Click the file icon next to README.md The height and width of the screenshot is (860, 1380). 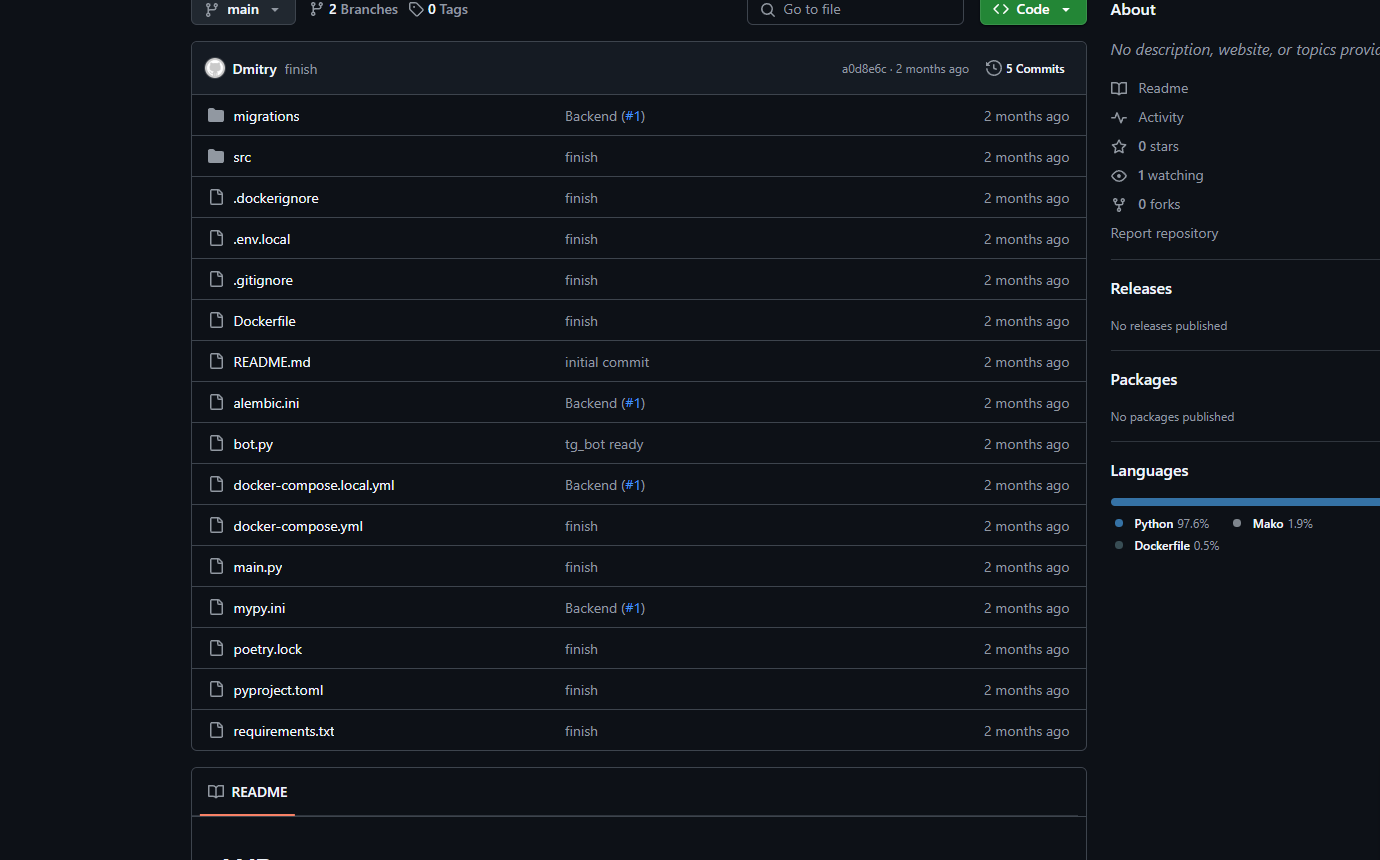coord(216,362)
